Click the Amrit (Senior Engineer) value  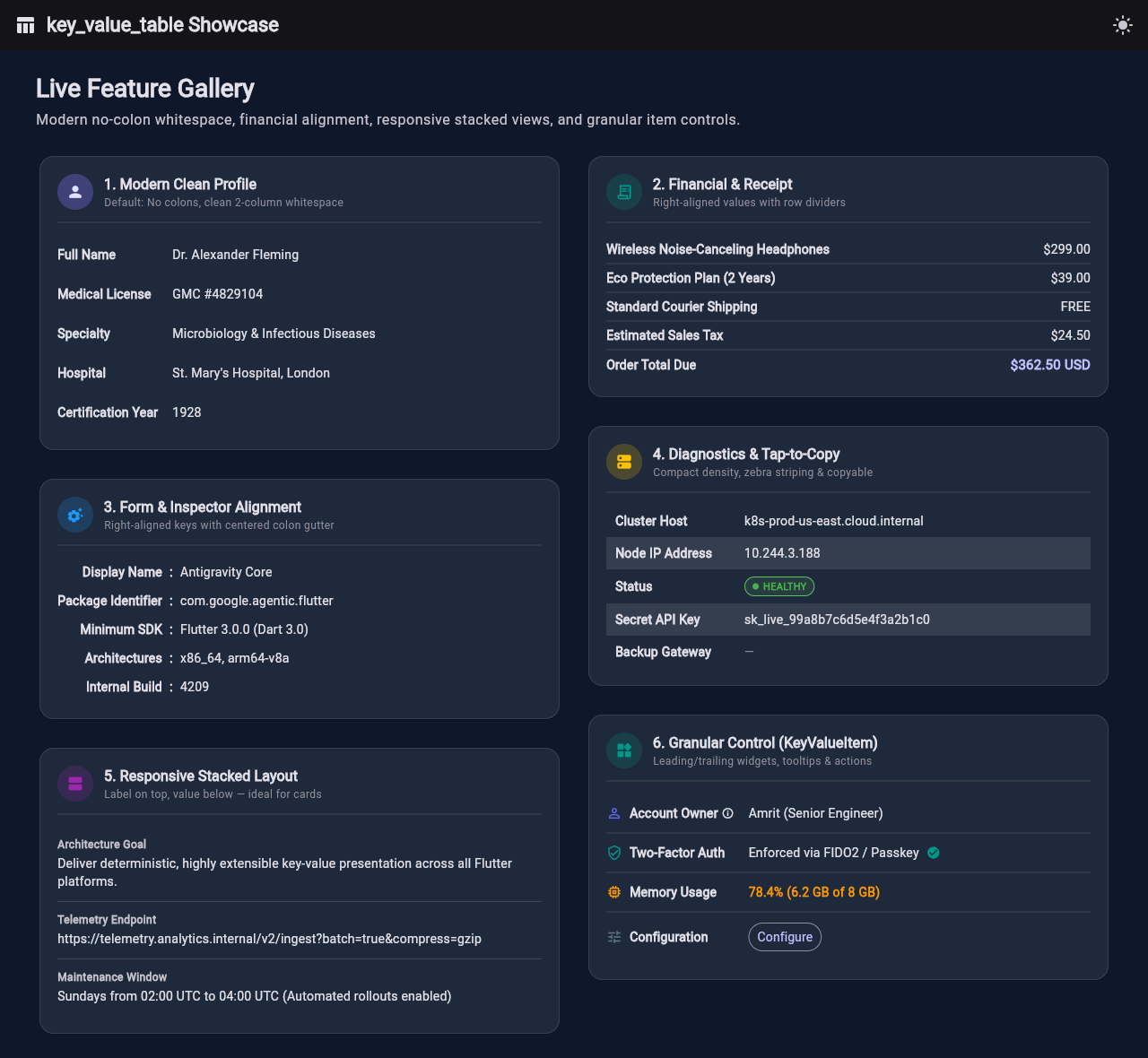815,813
